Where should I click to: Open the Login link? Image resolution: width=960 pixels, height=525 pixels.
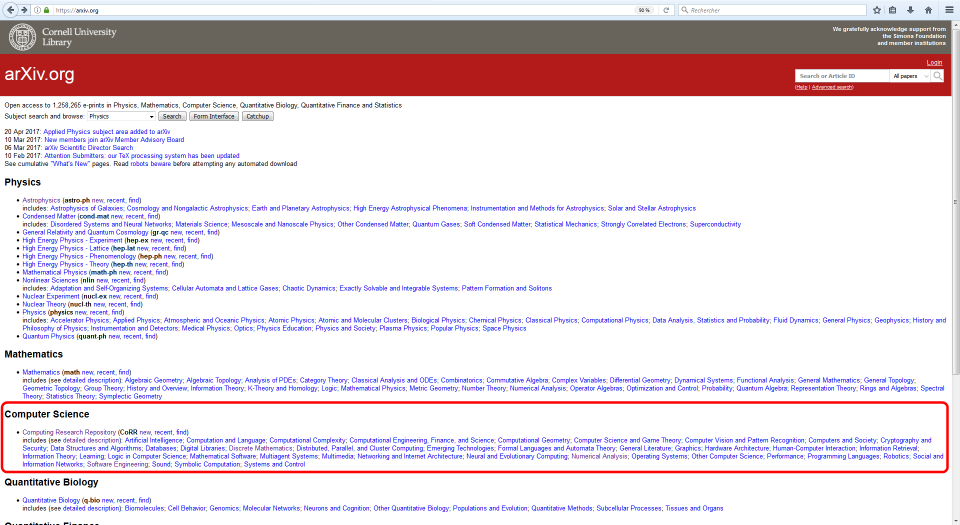pos(934,62)
